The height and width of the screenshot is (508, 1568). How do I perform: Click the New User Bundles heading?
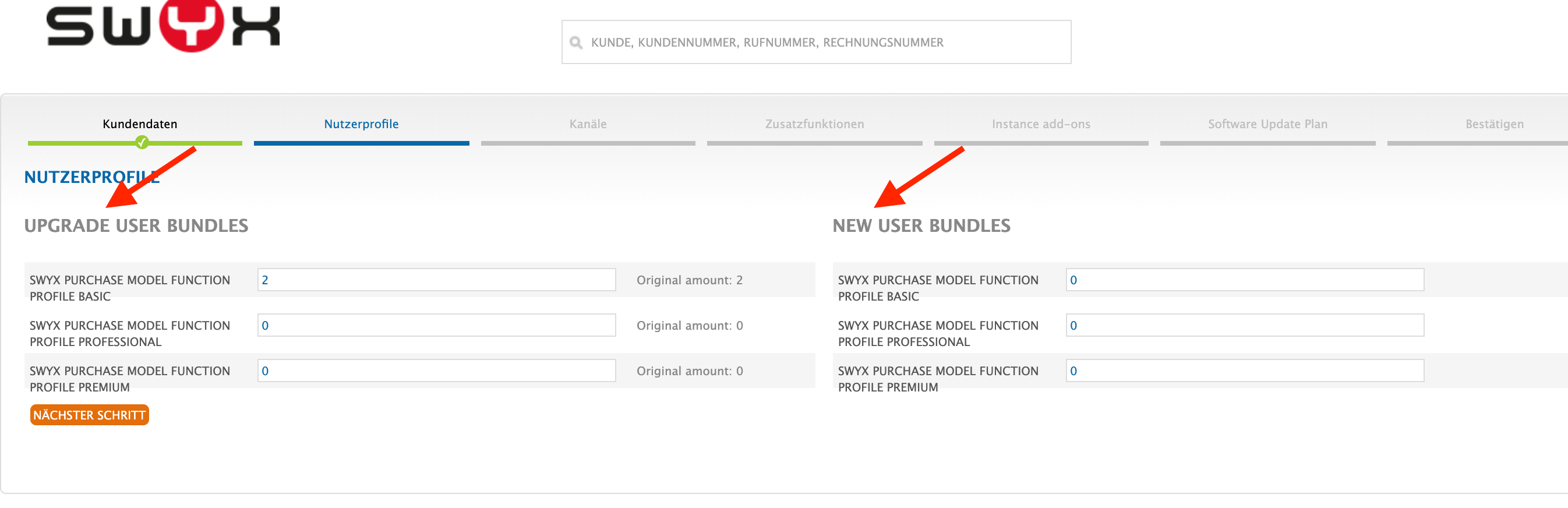click(x=921, y=226)
